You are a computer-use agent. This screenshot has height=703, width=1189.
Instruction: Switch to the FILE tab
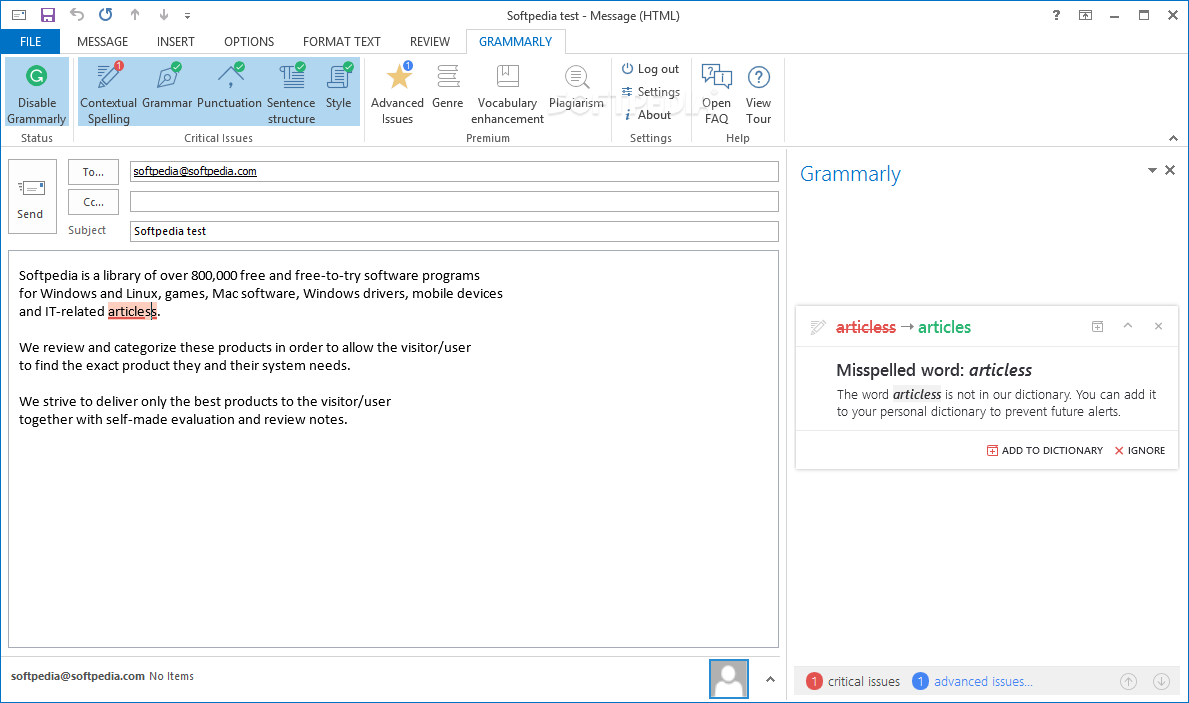click(x=30, y=42)
